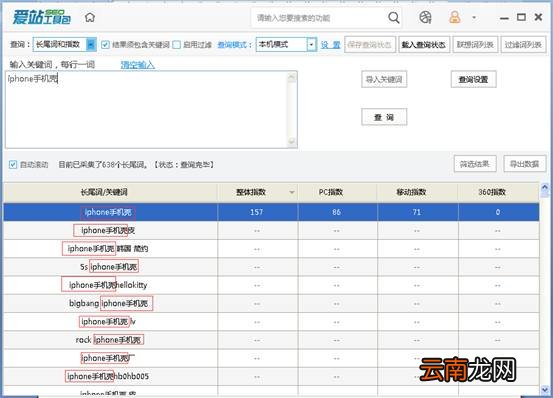The width and height of the screenshot is (553, 398).
Task: Click the 爱站SEO工具包 logo
Action: coord(42,17)
